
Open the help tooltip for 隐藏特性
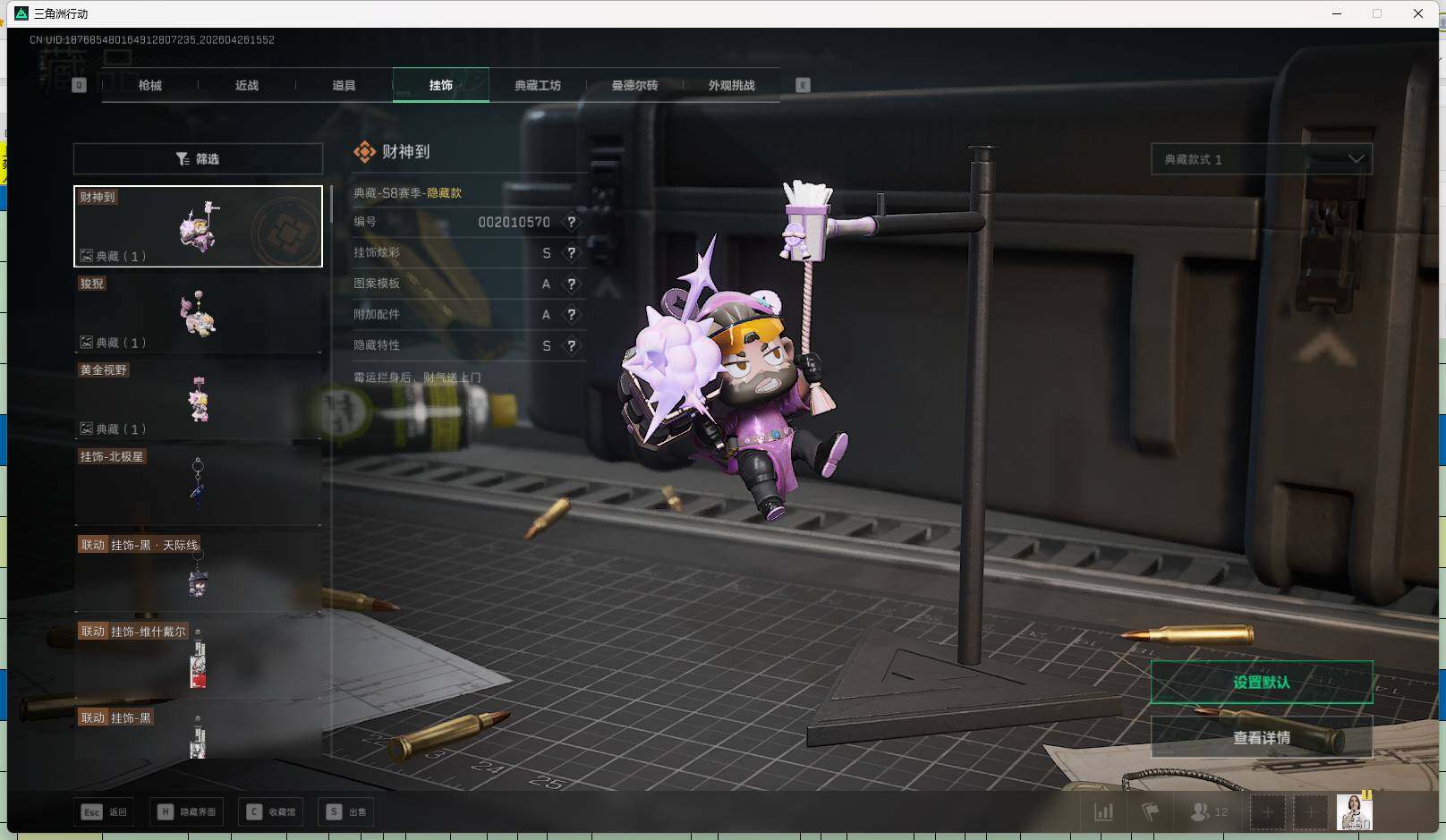click(x=571, y=345)
